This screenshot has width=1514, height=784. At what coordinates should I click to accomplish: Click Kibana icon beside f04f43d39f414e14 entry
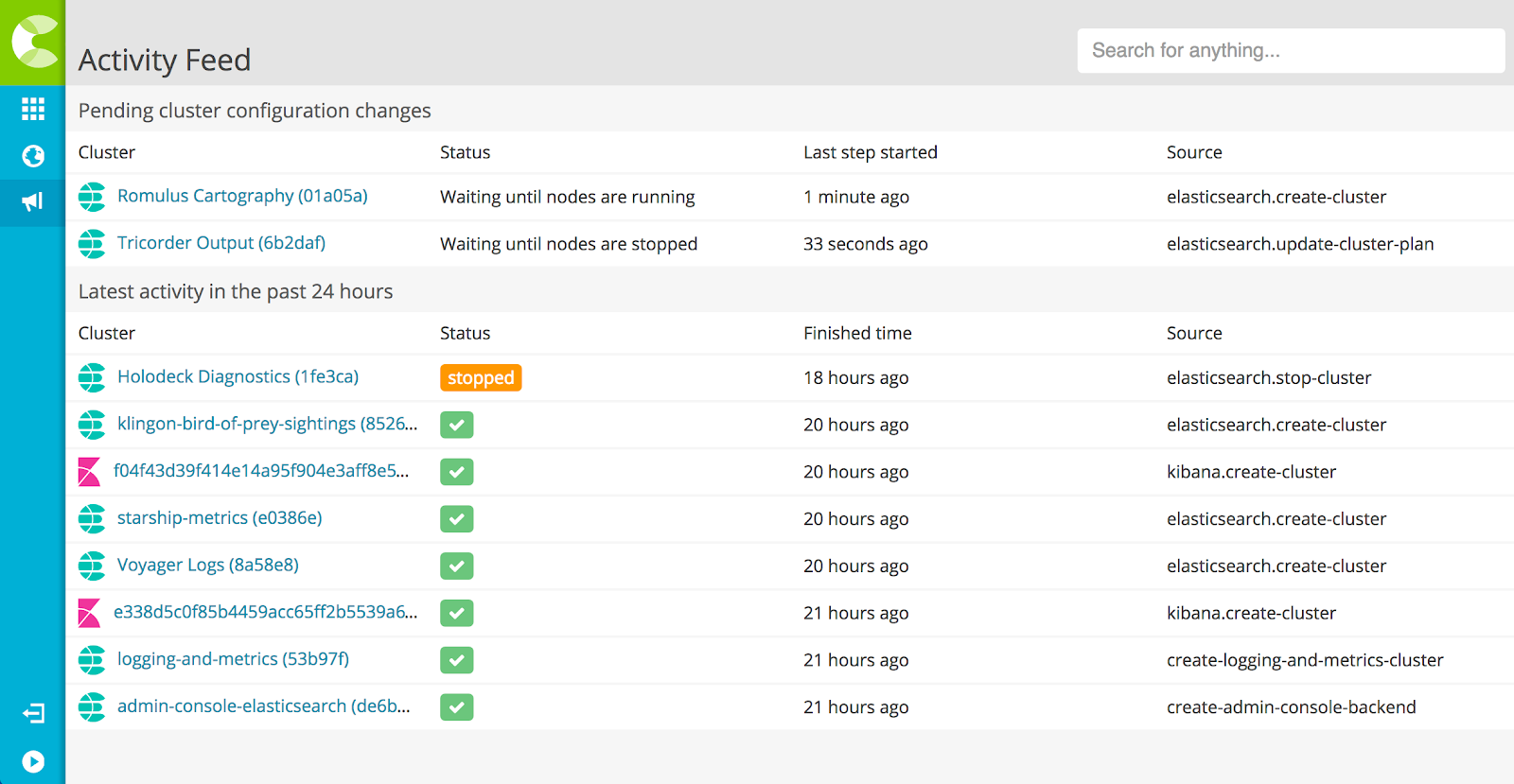tap(89, 472)
